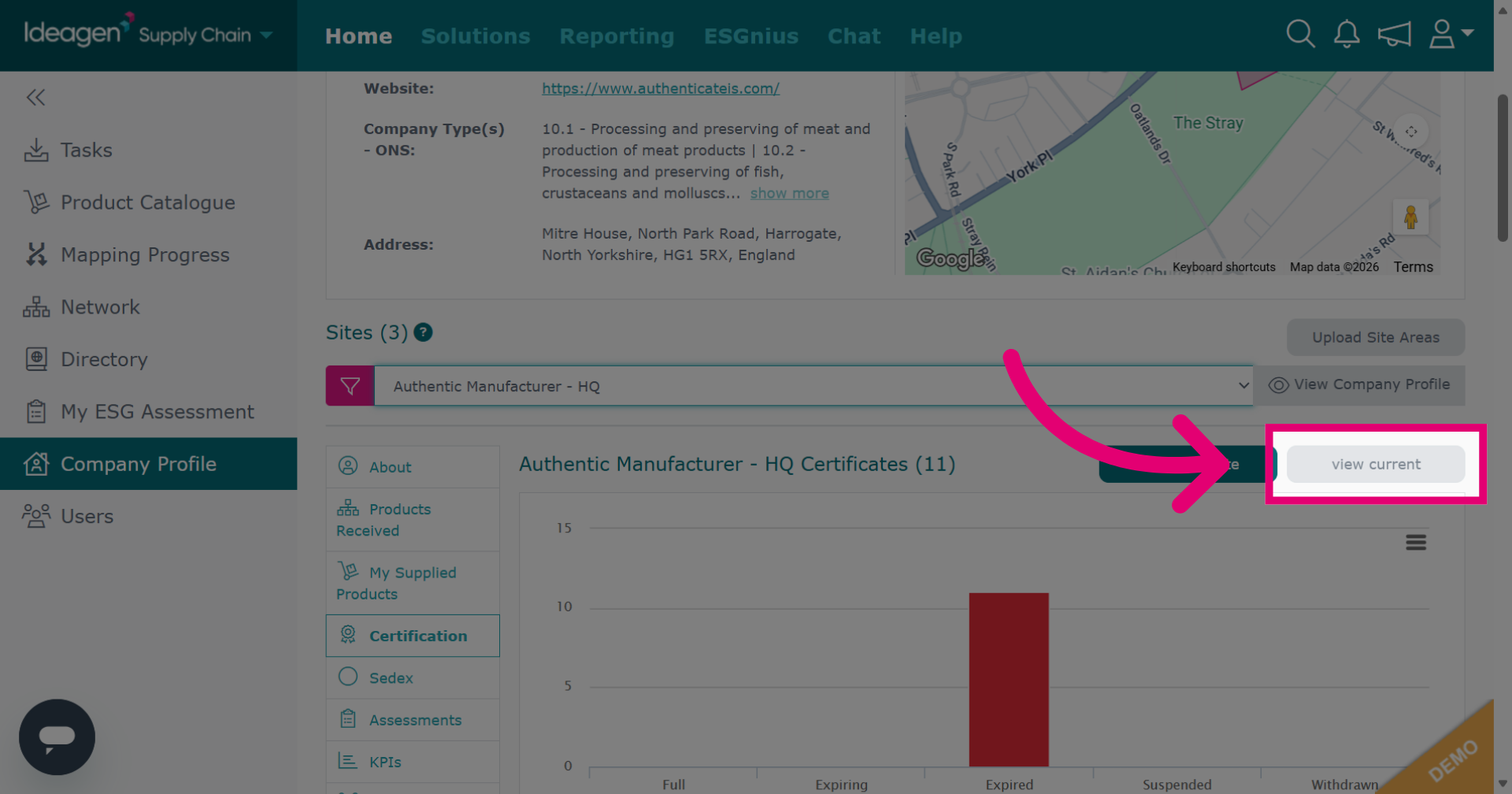The height and width of the screenshot is (794, 1512).
Task: Expand company types with show more
Action: [789, 193]
